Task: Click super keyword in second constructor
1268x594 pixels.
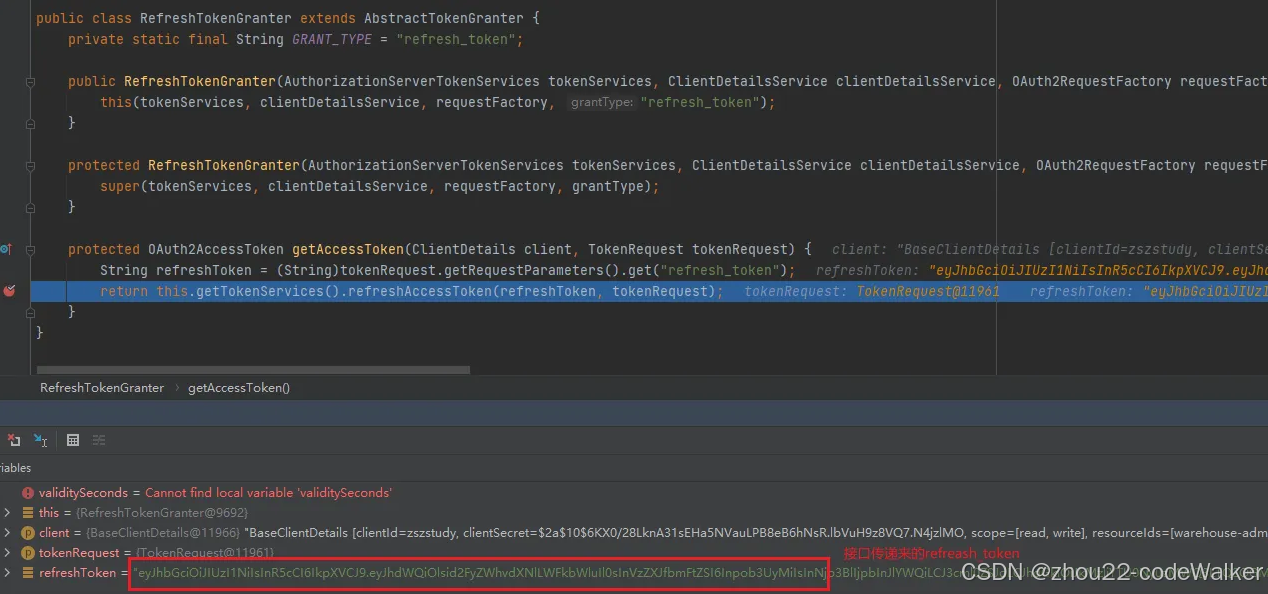Action: tap(120, 187)
